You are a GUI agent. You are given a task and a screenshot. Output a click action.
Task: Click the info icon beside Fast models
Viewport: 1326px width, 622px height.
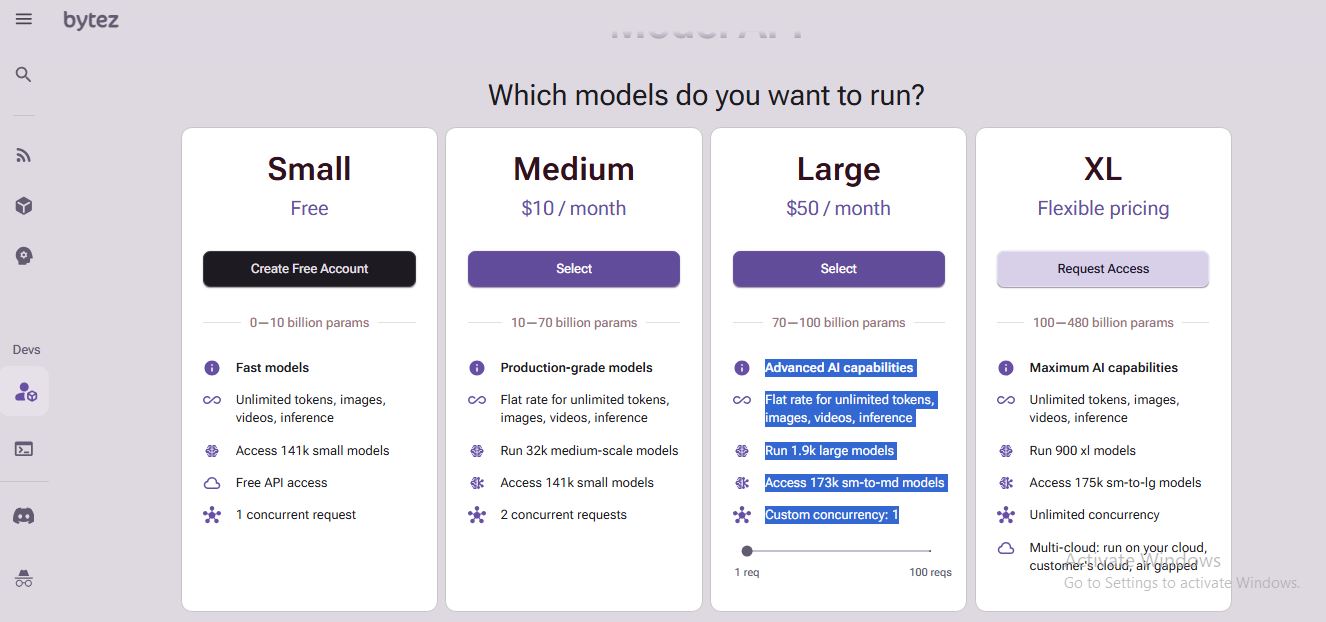[x=212, y=368]
